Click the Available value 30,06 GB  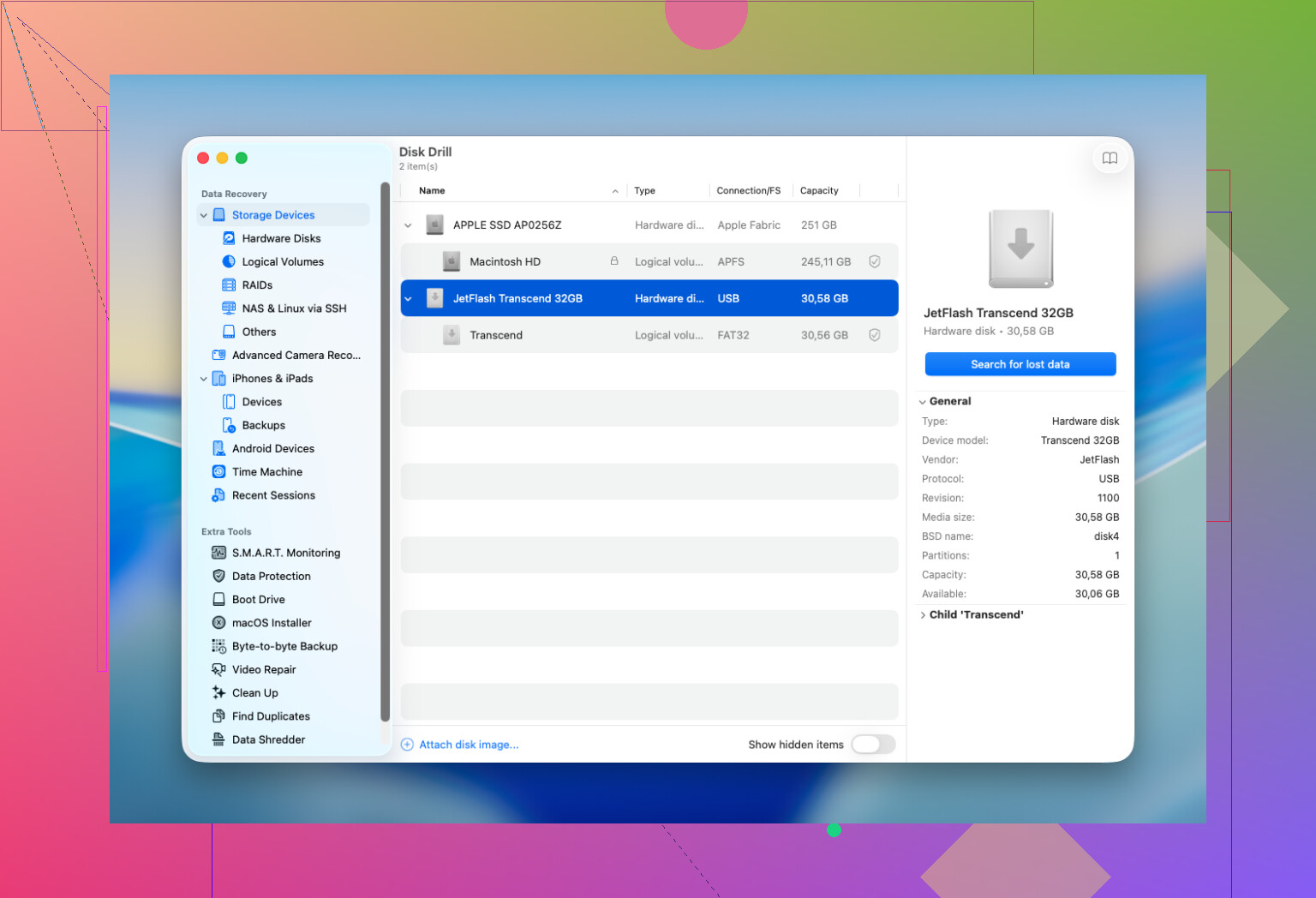[1097, 594]
